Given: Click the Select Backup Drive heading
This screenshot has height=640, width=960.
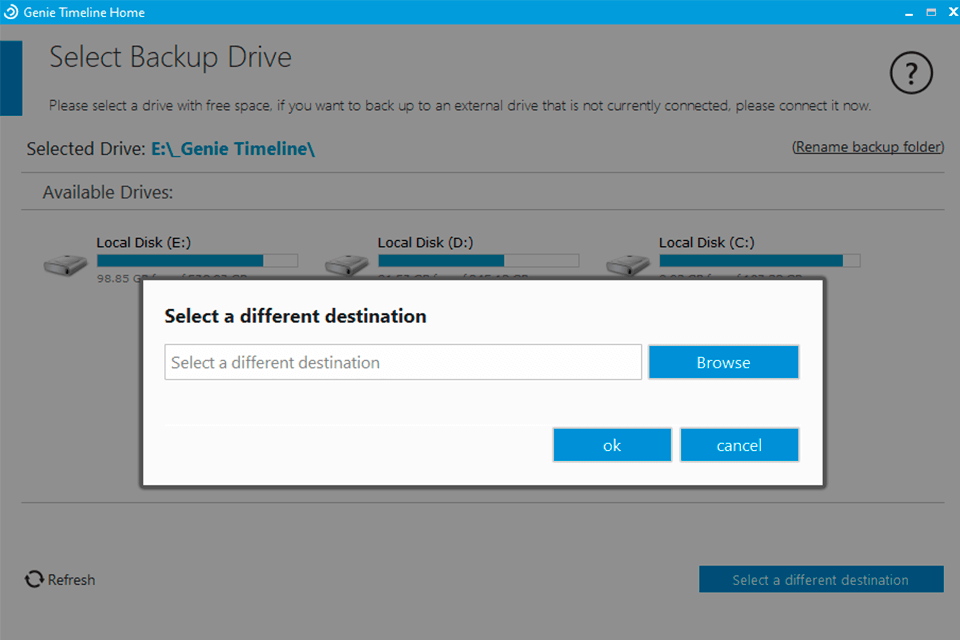Looking at the screenshot, I should tap(170, 58).
